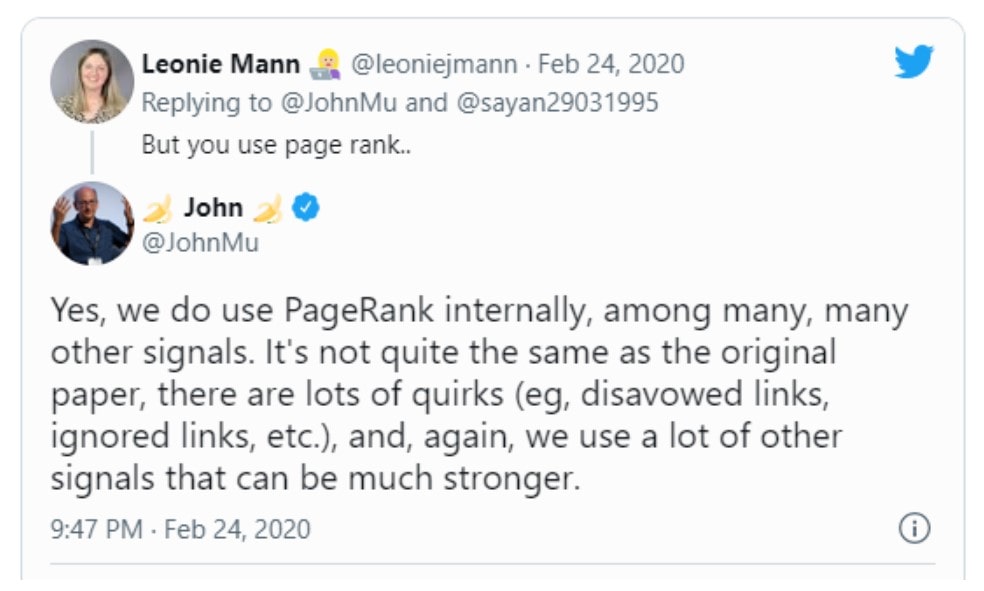Open the Leonie Mann display name link
984x591 pixels.
220,65
